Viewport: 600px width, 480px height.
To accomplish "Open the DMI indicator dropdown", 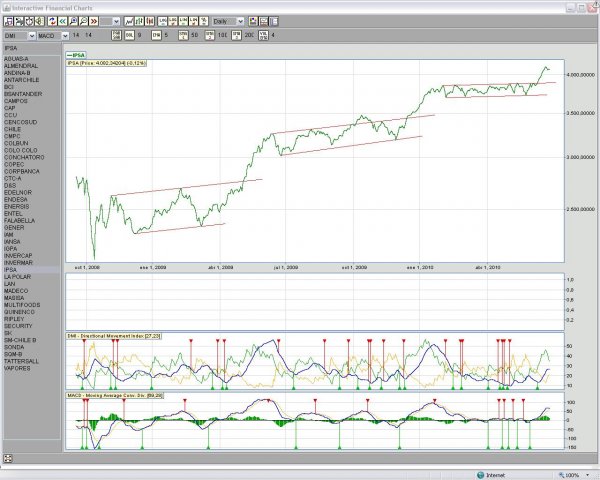I will pos(32,36).
